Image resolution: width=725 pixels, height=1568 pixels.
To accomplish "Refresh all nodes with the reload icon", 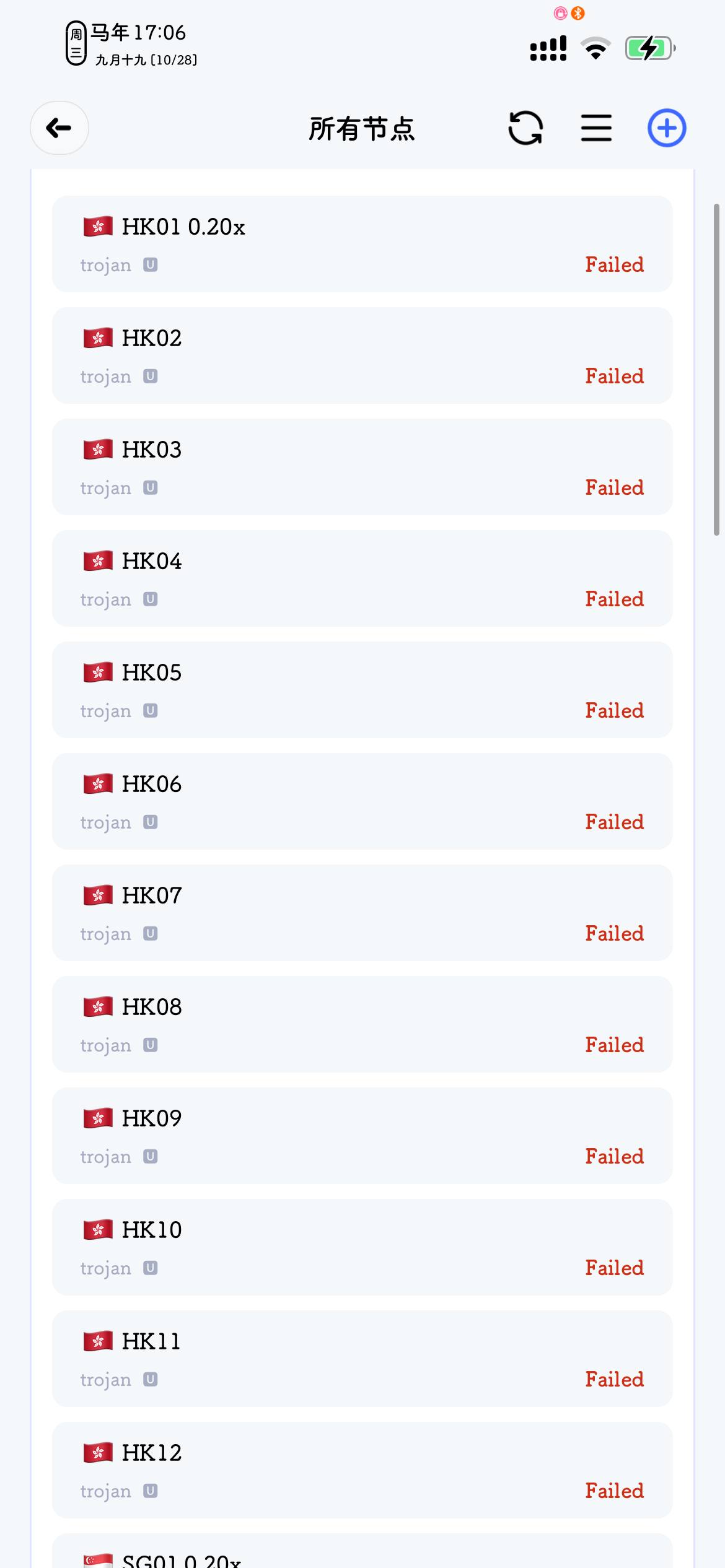I will point(525,128).
